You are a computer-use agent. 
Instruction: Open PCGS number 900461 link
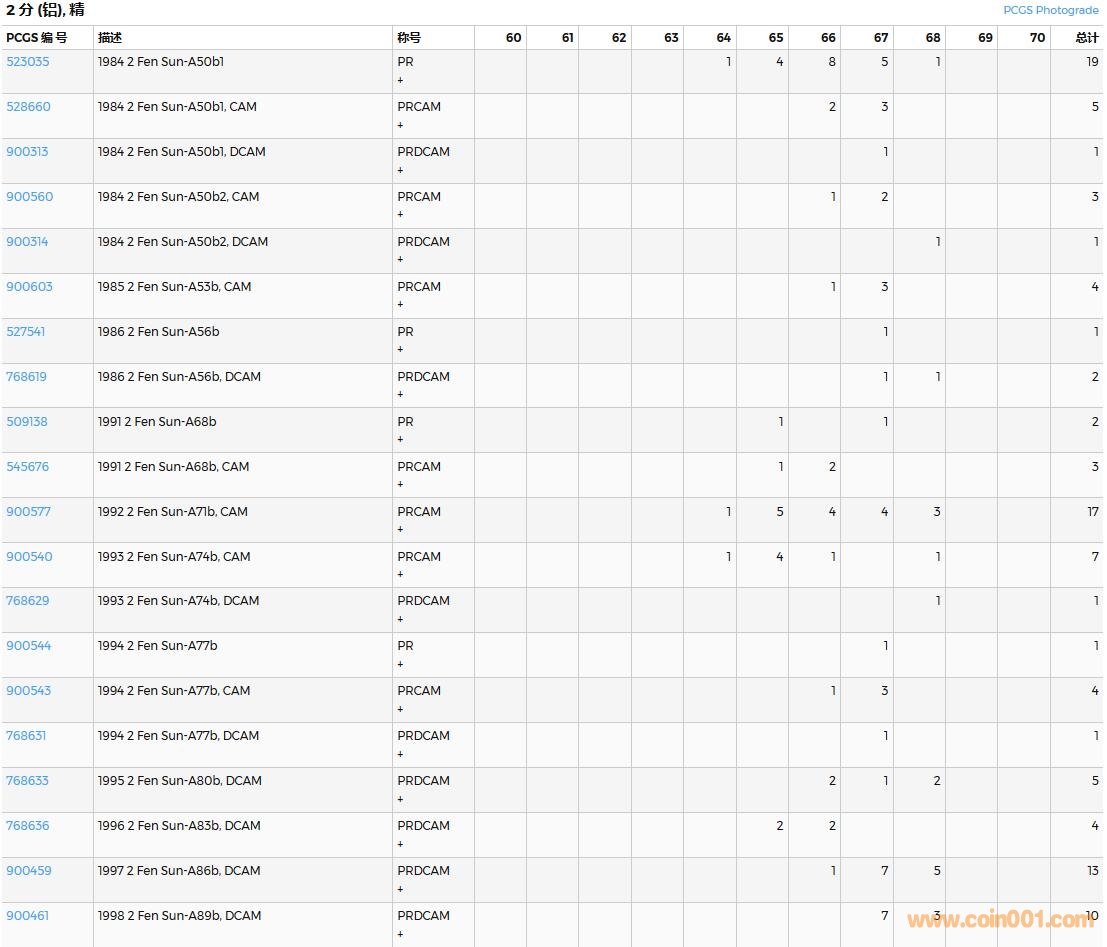pyautogui.click(x=27, y=916)
